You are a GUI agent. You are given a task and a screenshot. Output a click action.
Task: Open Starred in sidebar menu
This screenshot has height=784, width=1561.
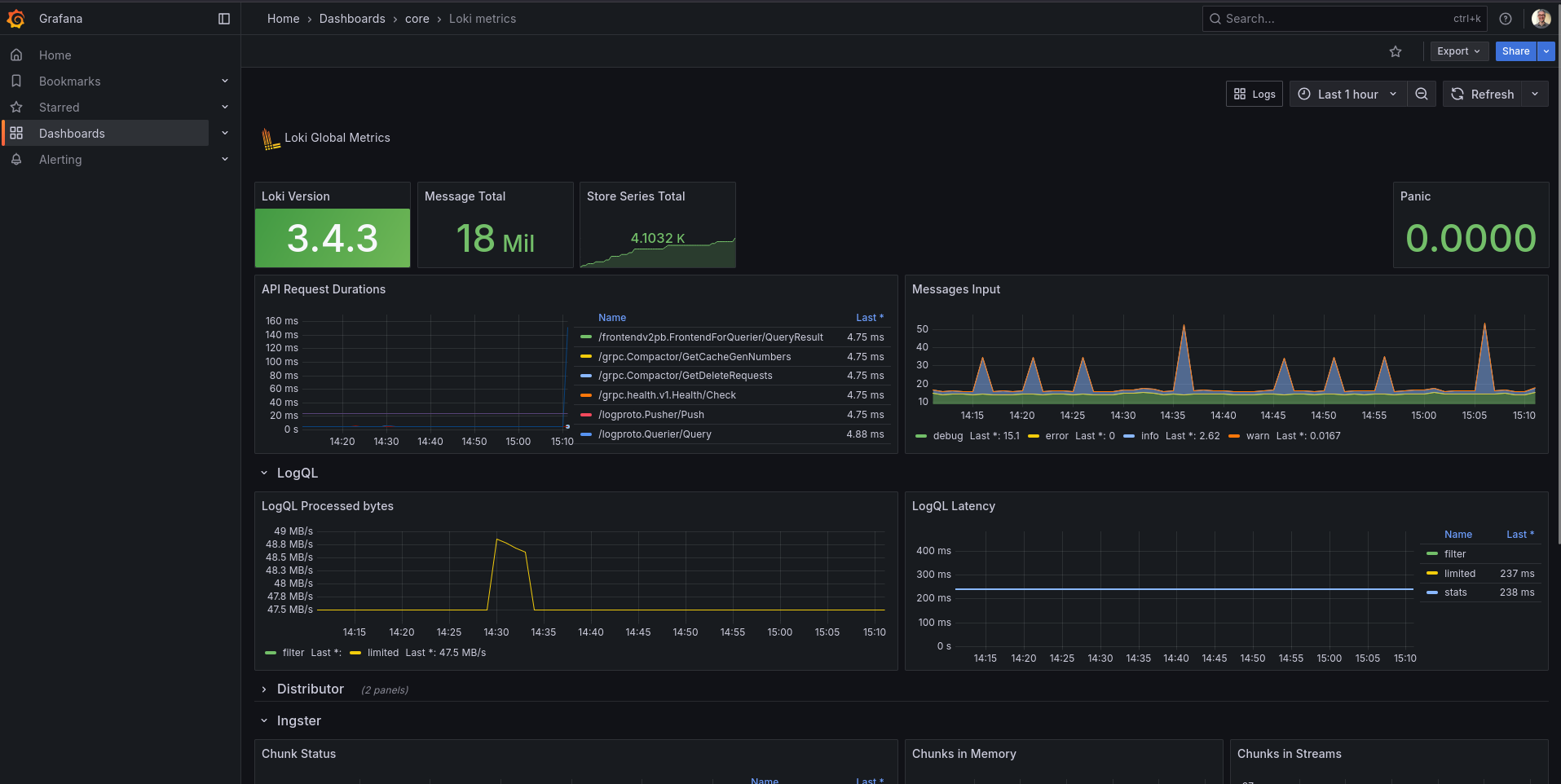(60, 108)
